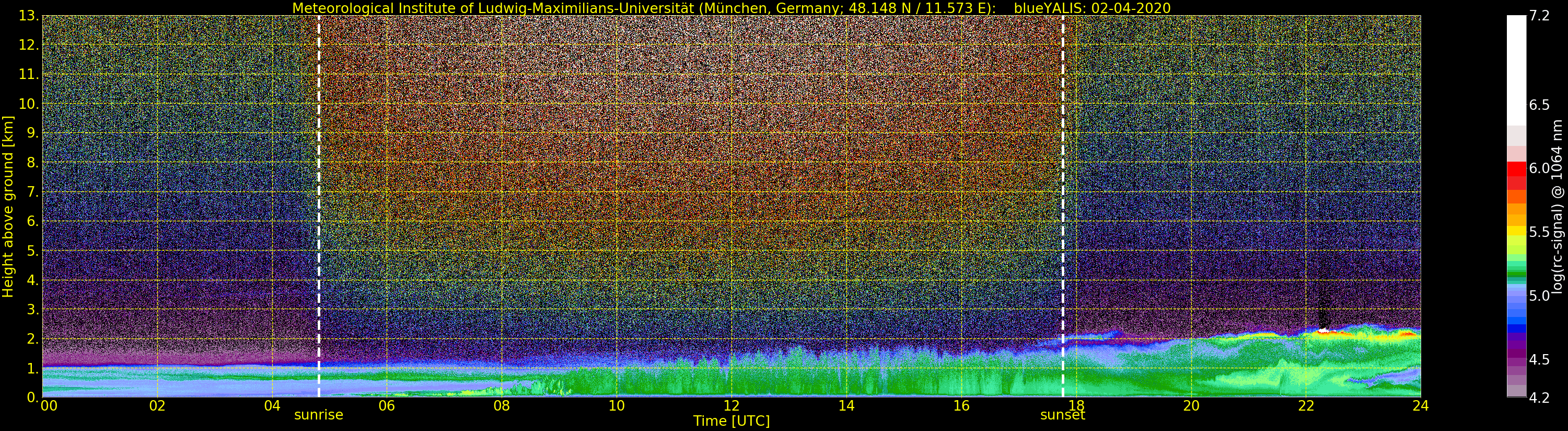This screenshot has height=431, width=1568.
Task: Click the white dashed sunset line
Action: (1063, 207)
